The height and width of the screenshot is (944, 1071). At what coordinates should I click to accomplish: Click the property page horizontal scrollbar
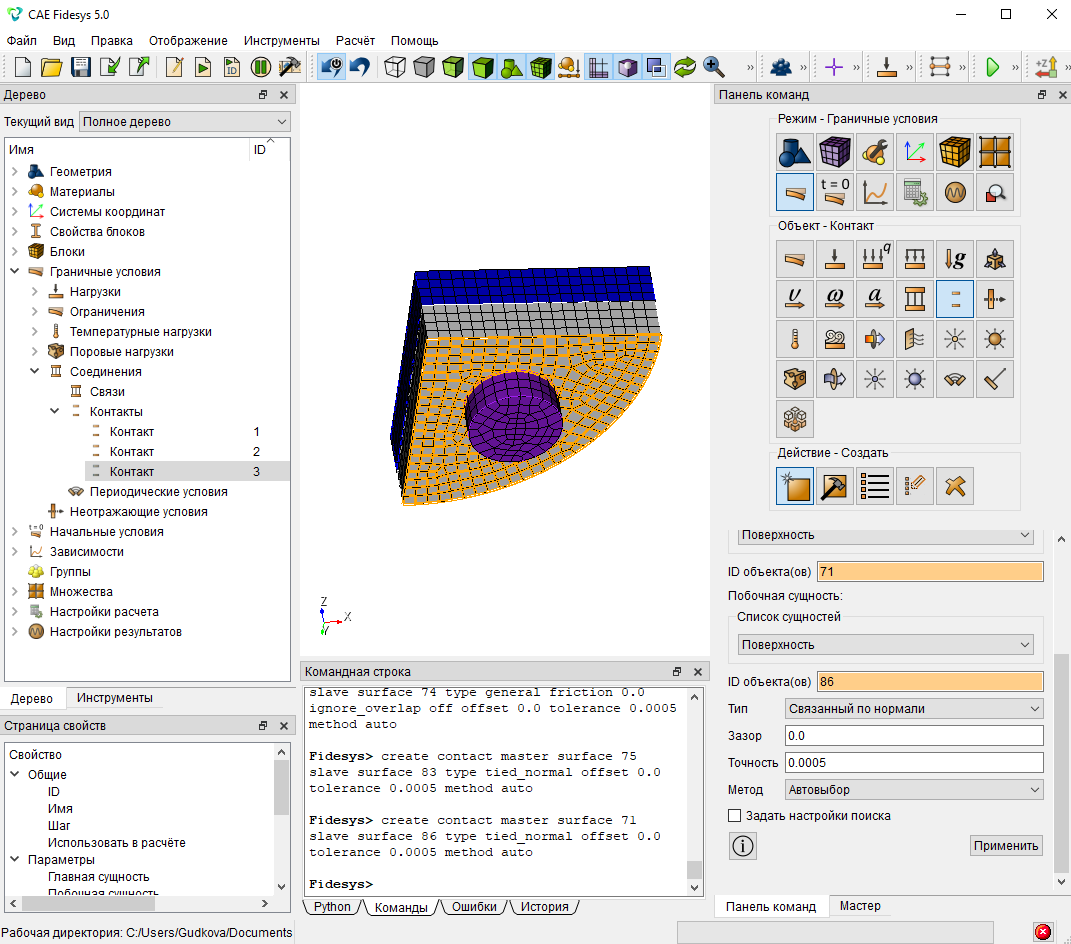click(89, 904)
